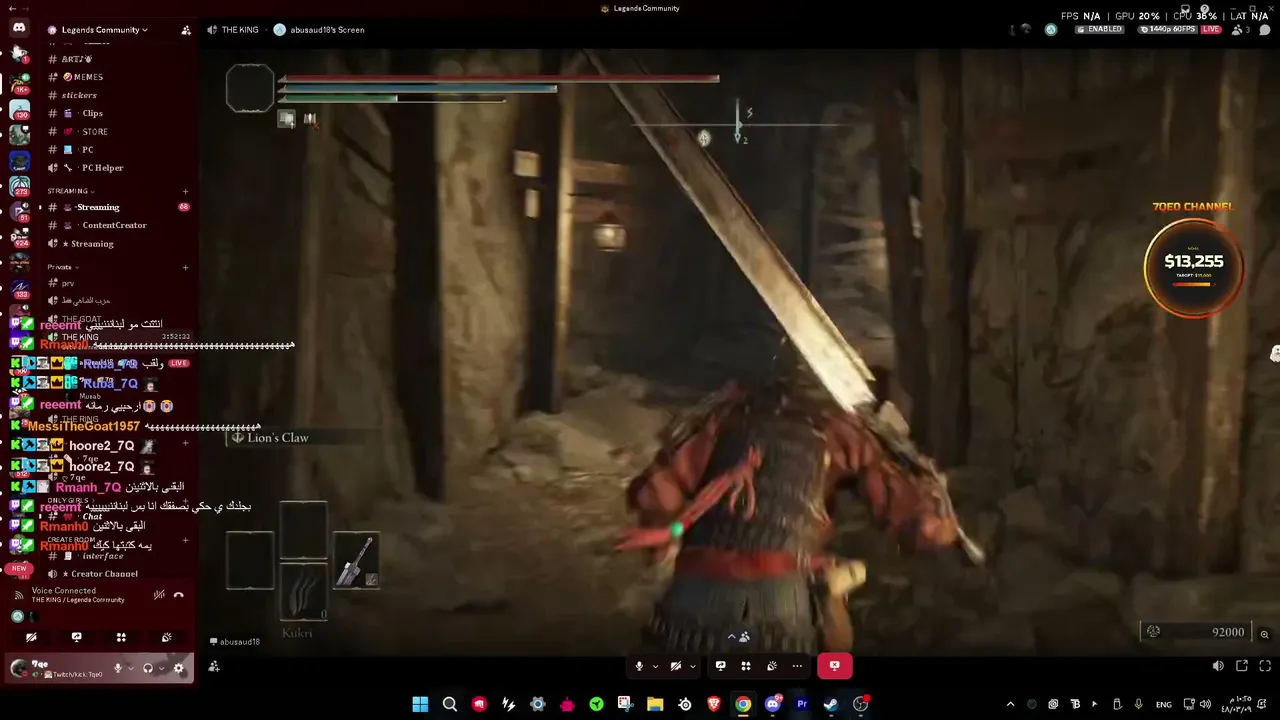Enter full screen stream view

pos(1265,666)
